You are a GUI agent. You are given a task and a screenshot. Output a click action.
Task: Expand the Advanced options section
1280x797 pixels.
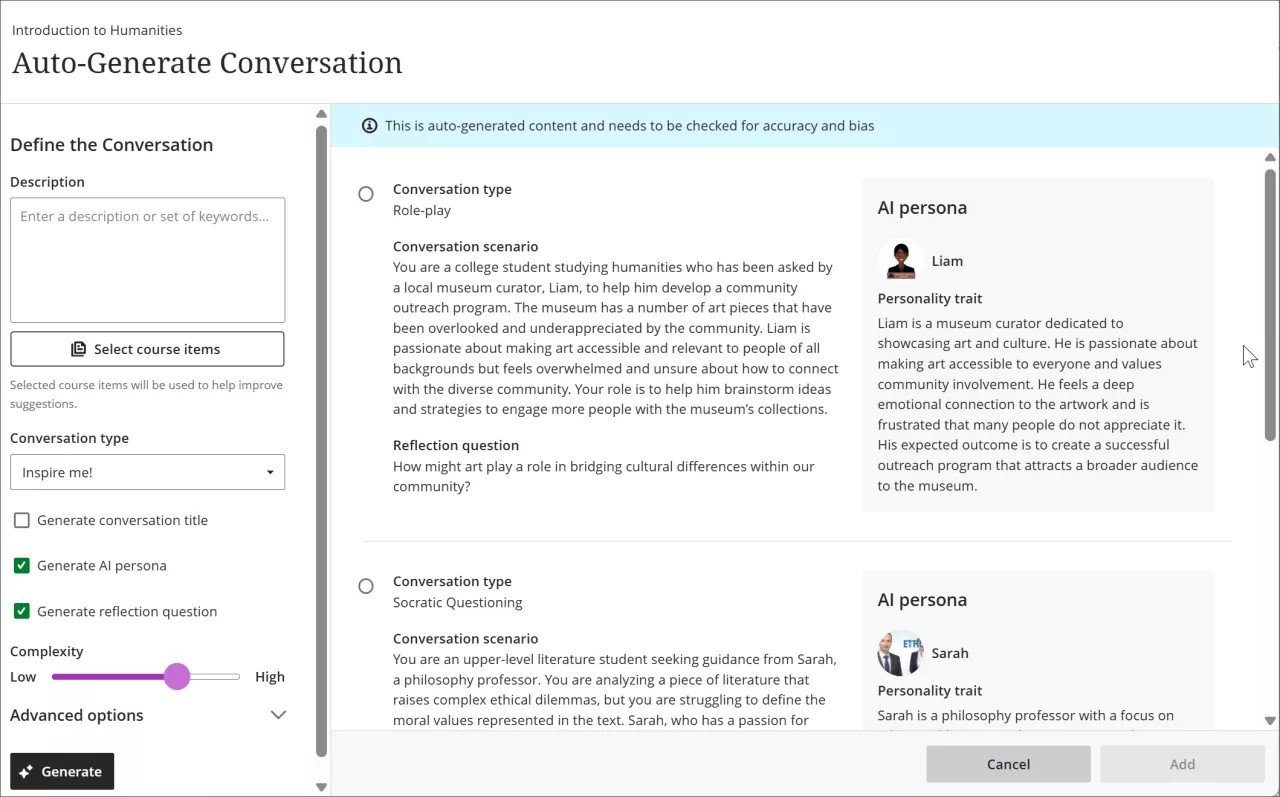pos(77,714)
